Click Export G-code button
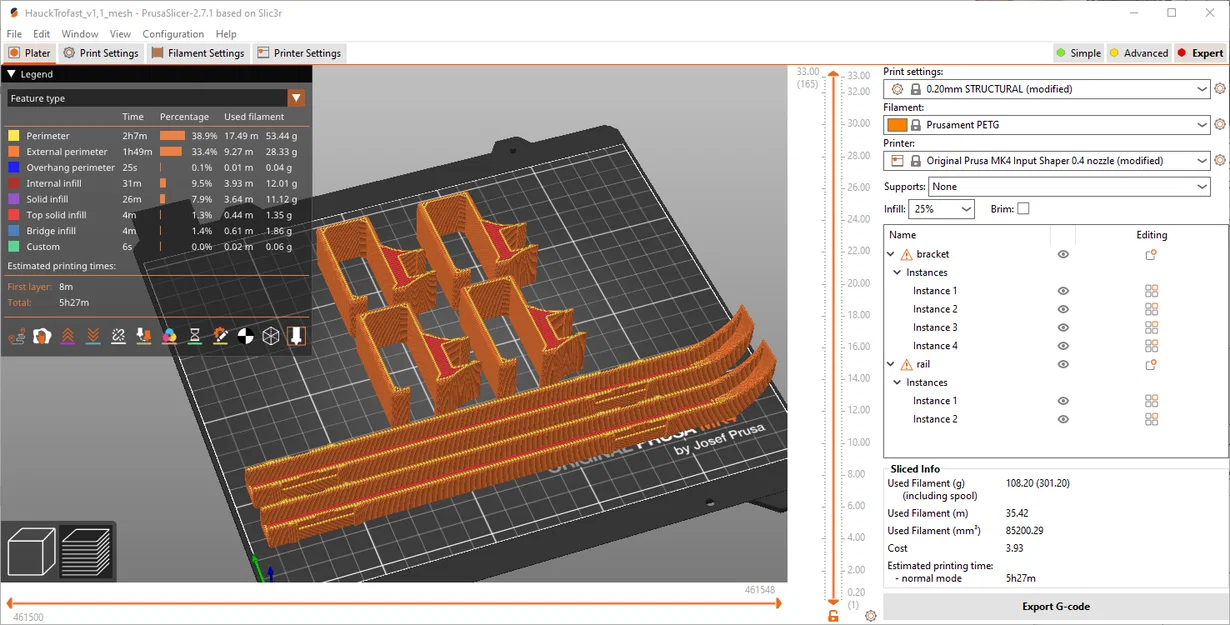This screenshot has width=1230, height=625. coord(1056,606)
